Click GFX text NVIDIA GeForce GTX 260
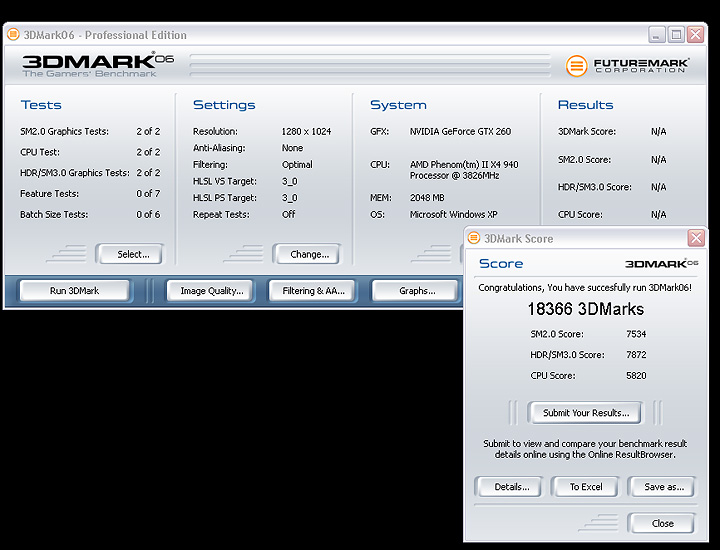Viewport: 720px width, 550px height. pyautogui.click(x=461, y=131)
